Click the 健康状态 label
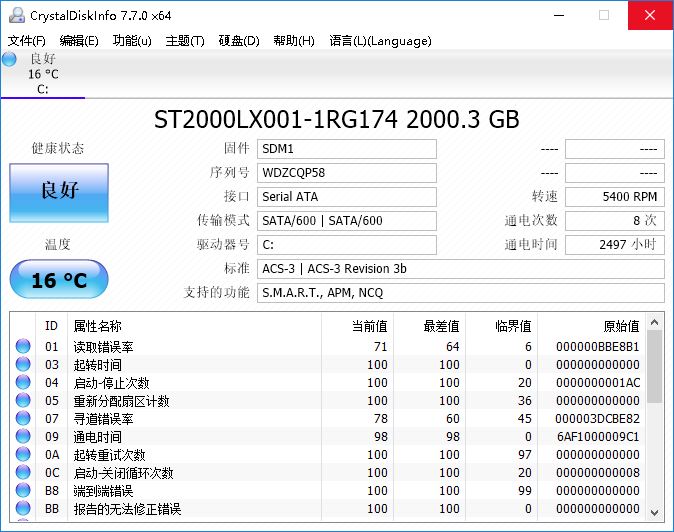Image resolution: width=674 pixels, height=532 pixels. (x=58, y=148)
